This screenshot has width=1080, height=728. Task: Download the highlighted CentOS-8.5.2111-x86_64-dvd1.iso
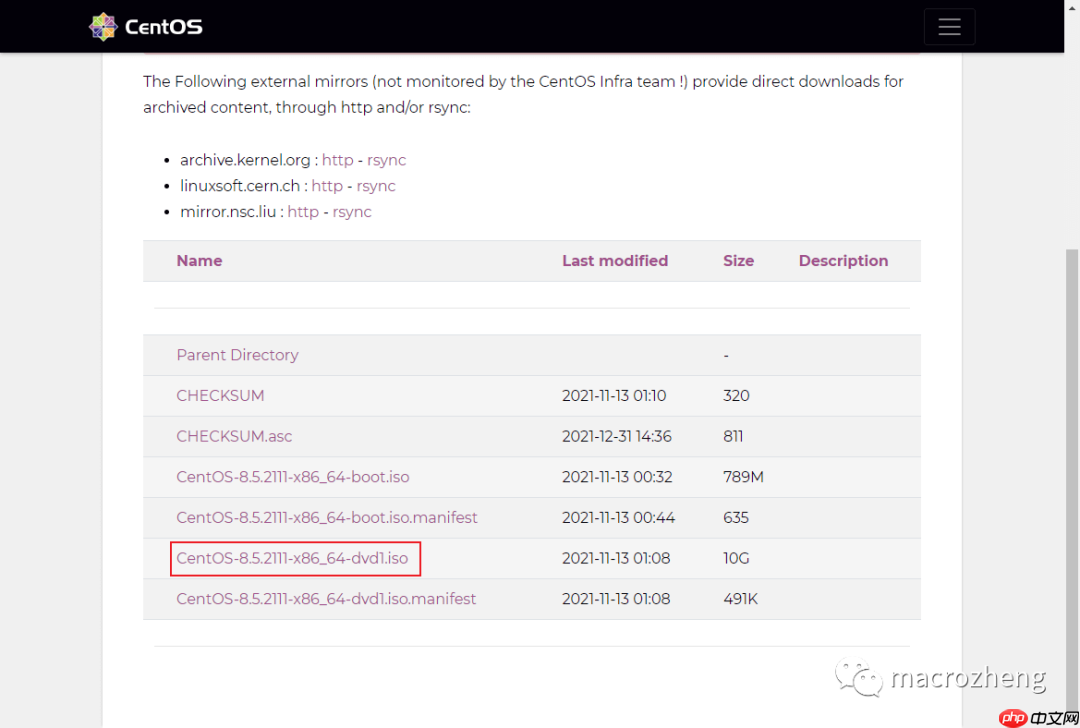pos(295,558)
